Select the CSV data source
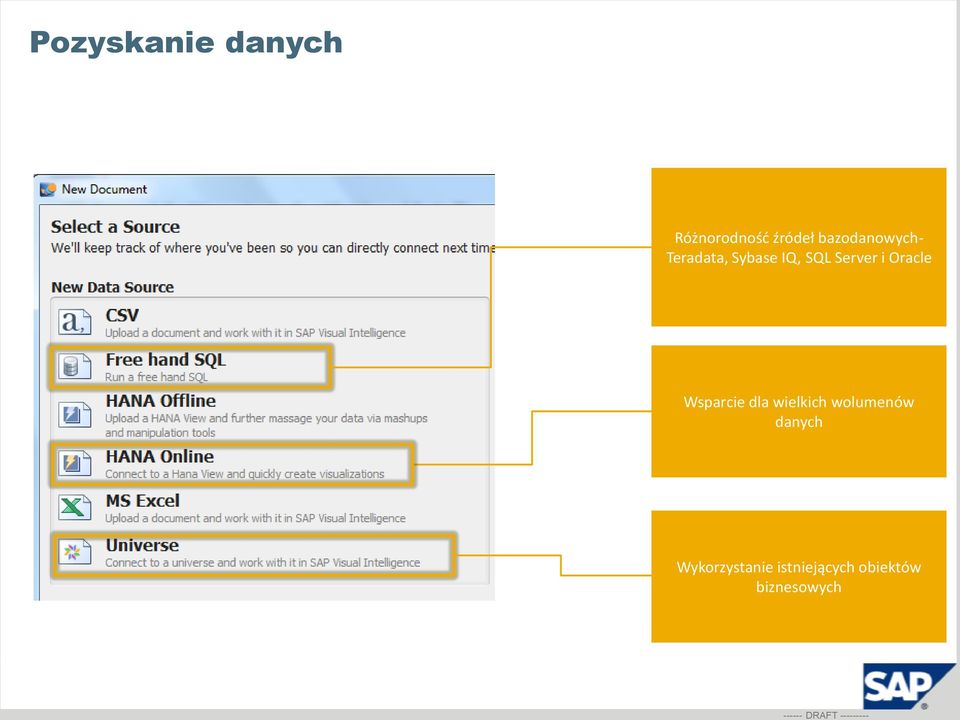The width and height of the screenshot is (960, 720). pyautogui.click(x=269, y=322)
